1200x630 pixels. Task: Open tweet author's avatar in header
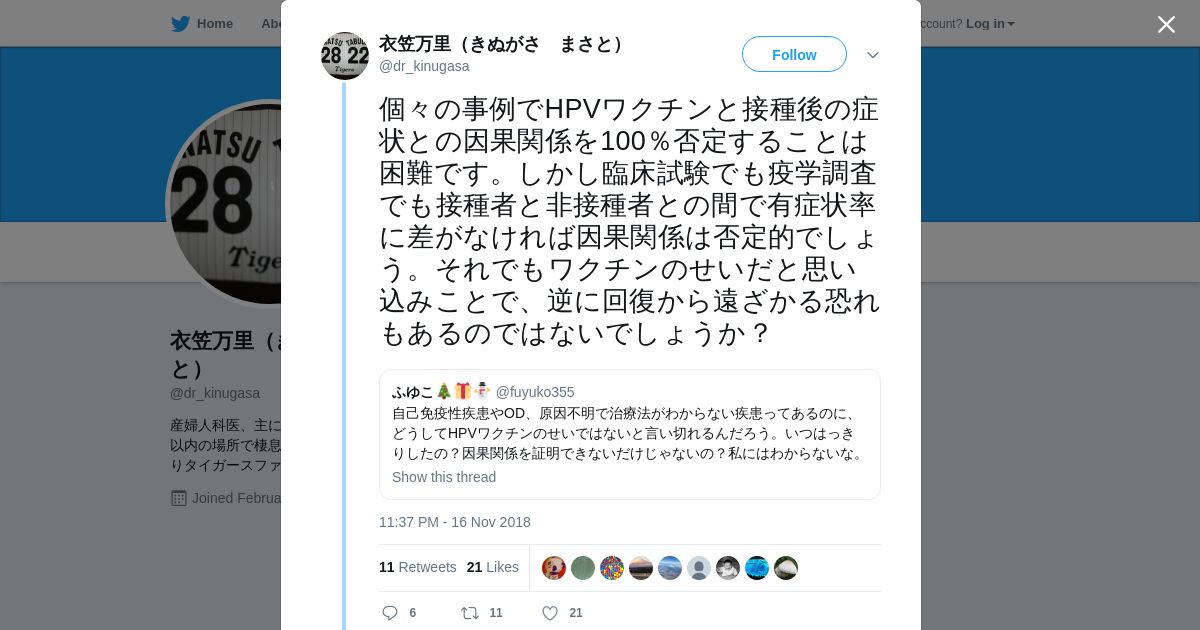tap(345, 55)
